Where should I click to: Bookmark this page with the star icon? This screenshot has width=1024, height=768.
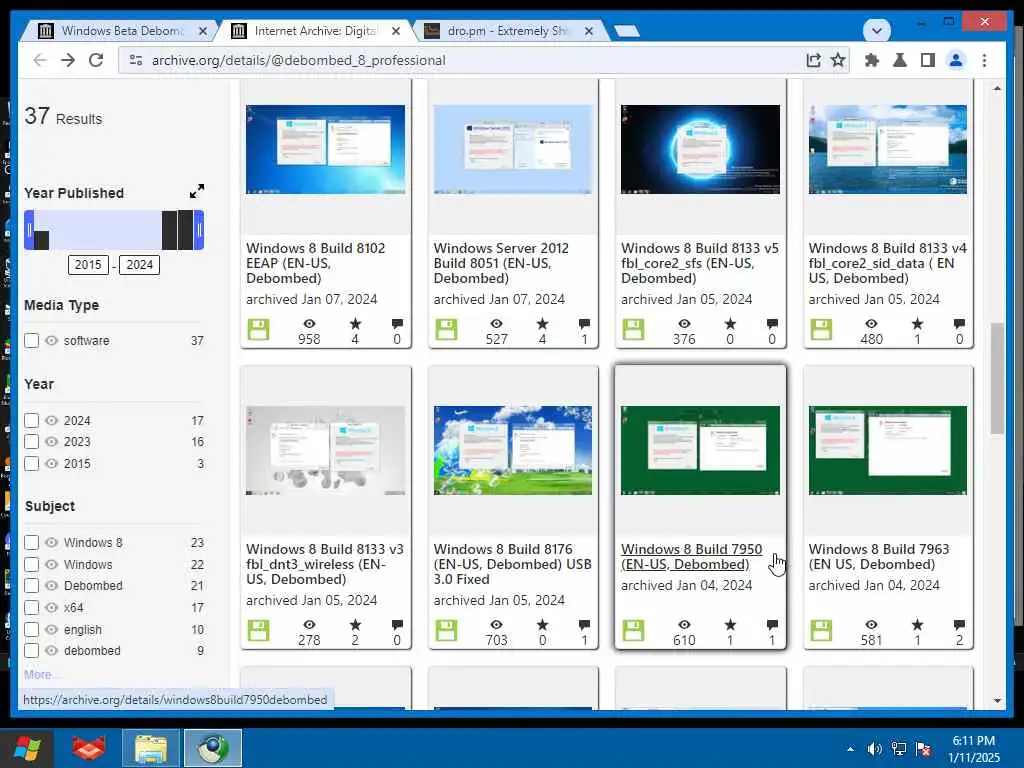click(838, 60)
